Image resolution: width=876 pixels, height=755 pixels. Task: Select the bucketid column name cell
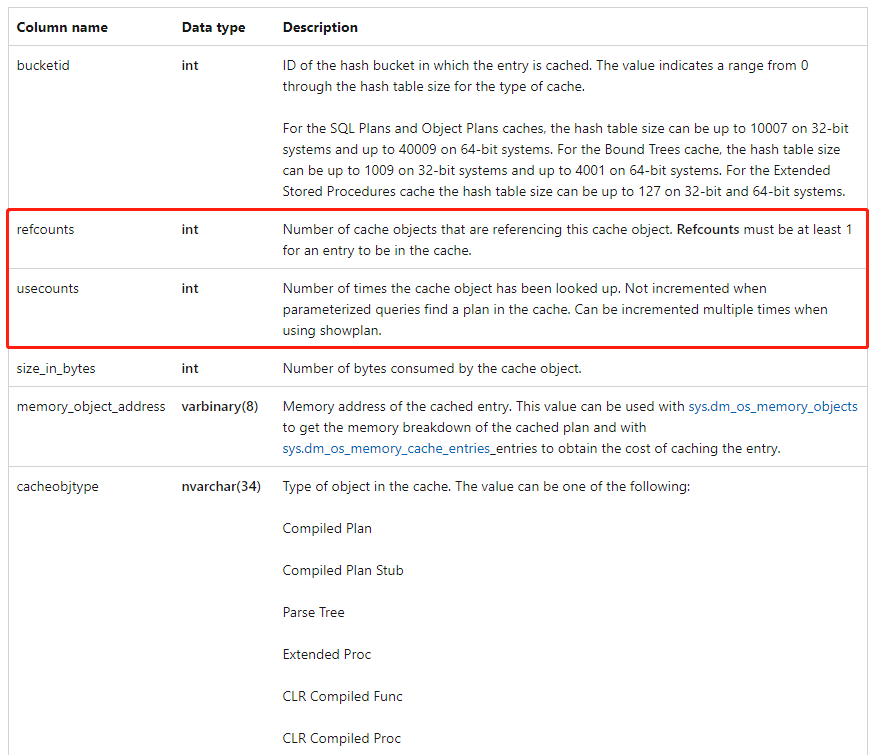click(43, 65)
